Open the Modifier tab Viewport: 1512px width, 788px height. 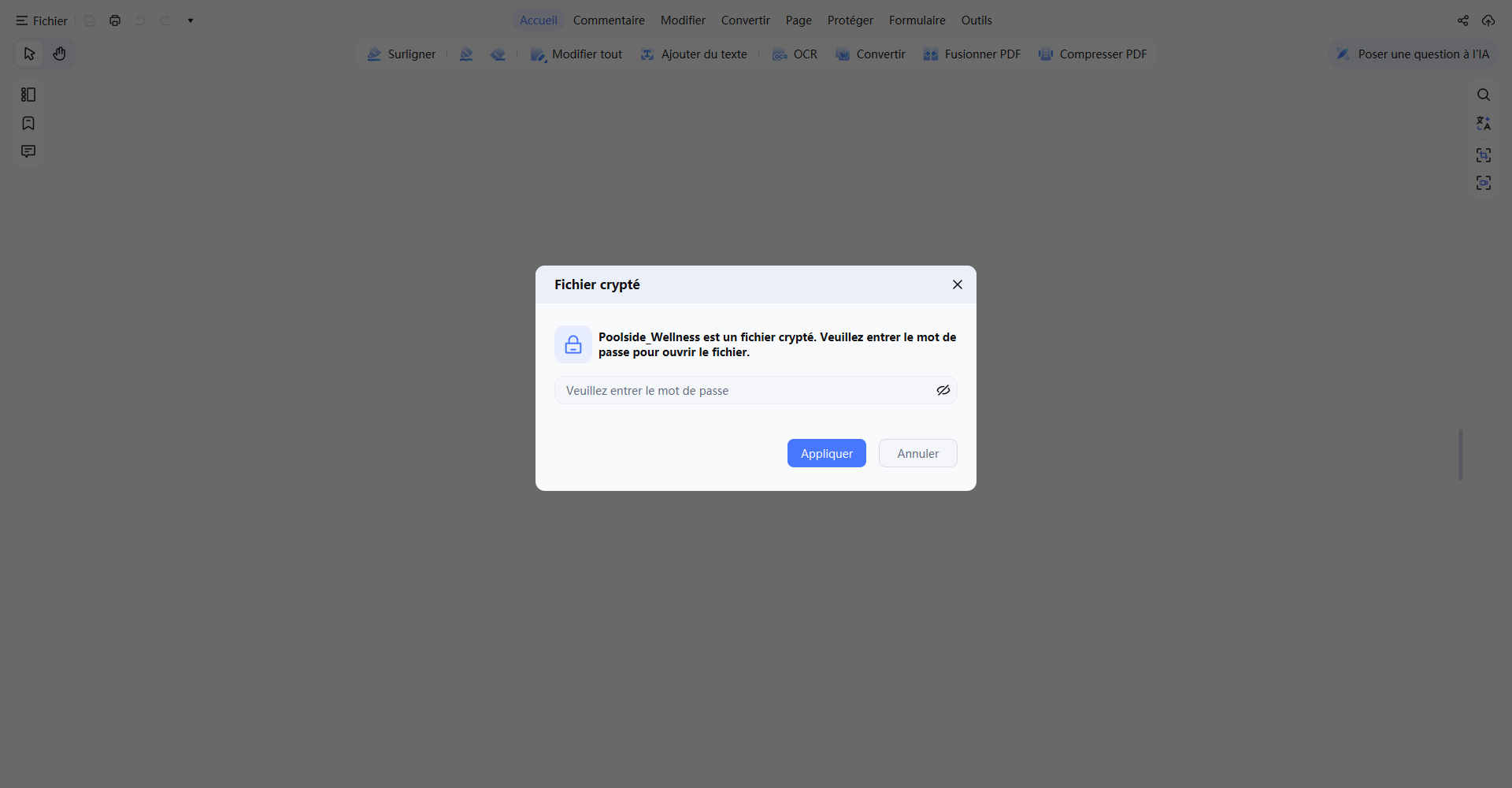[683, 20]
